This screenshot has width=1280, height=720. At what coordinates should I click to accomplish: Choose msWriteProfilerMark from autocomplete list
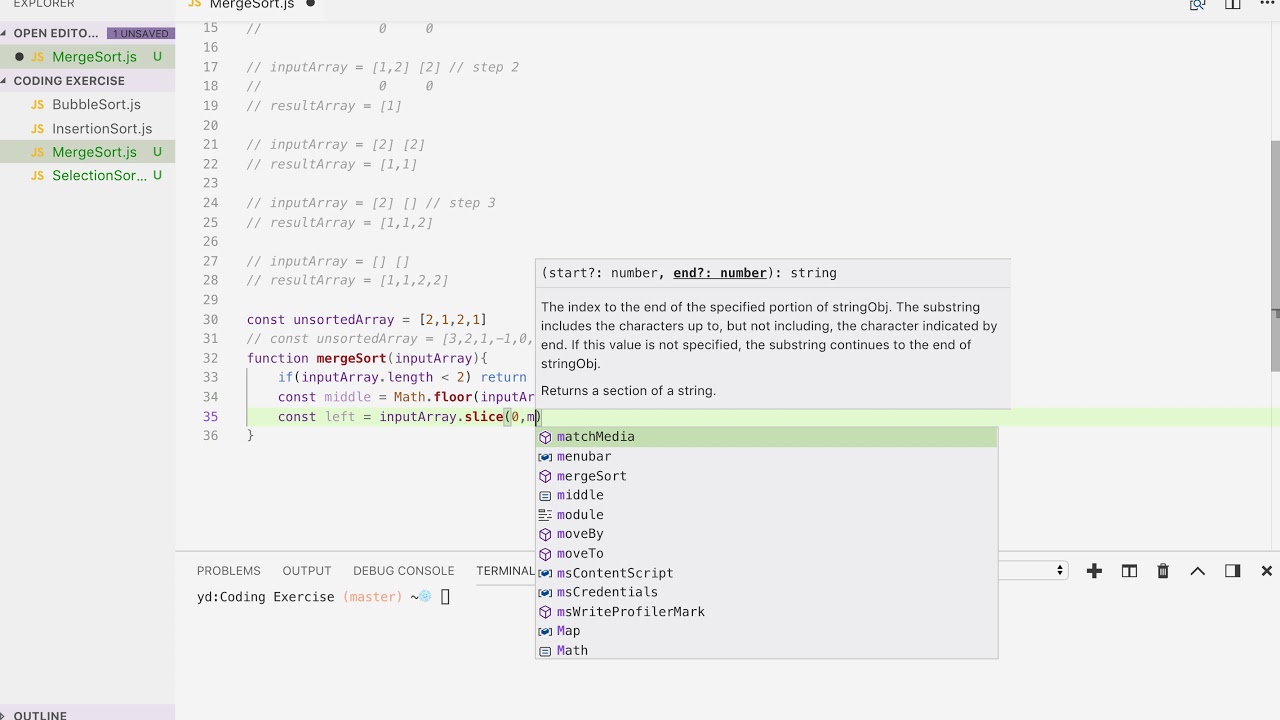pos(766,612)
